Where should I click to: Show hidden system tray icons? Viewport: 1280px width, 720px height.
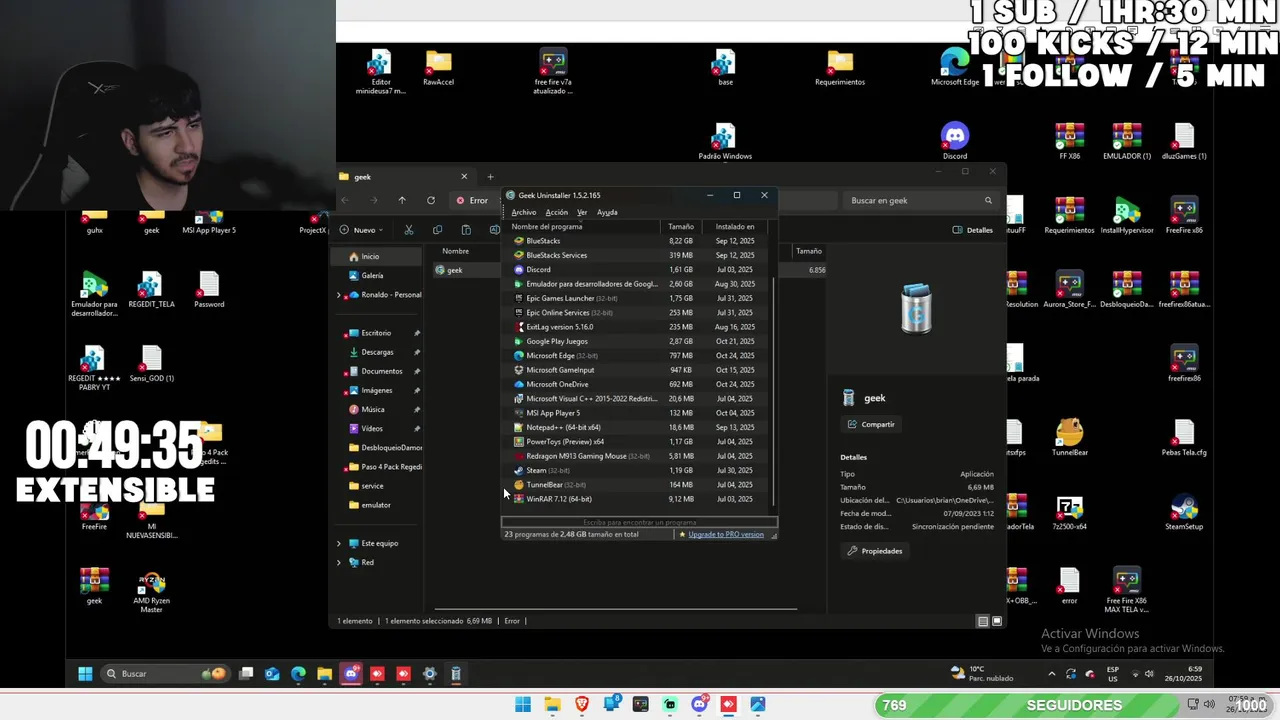[x=1051, y=674]
